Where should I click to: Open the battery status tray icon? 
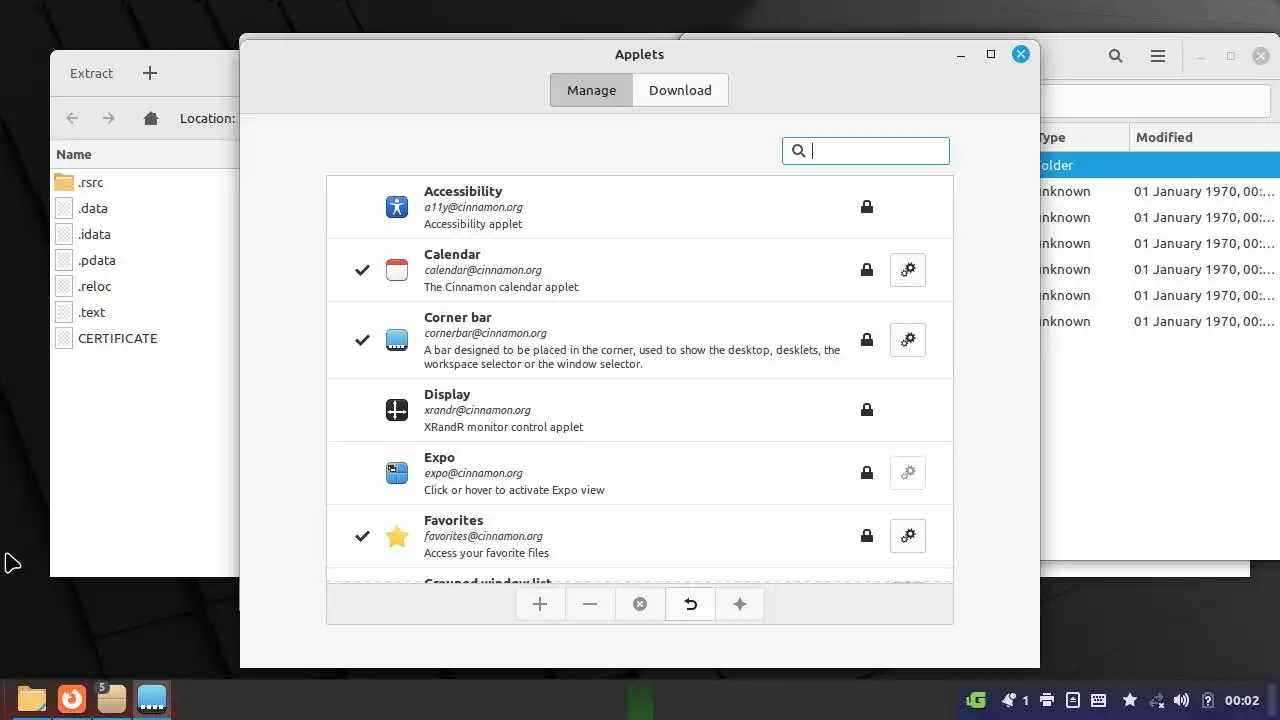[x=1207, y=700]
